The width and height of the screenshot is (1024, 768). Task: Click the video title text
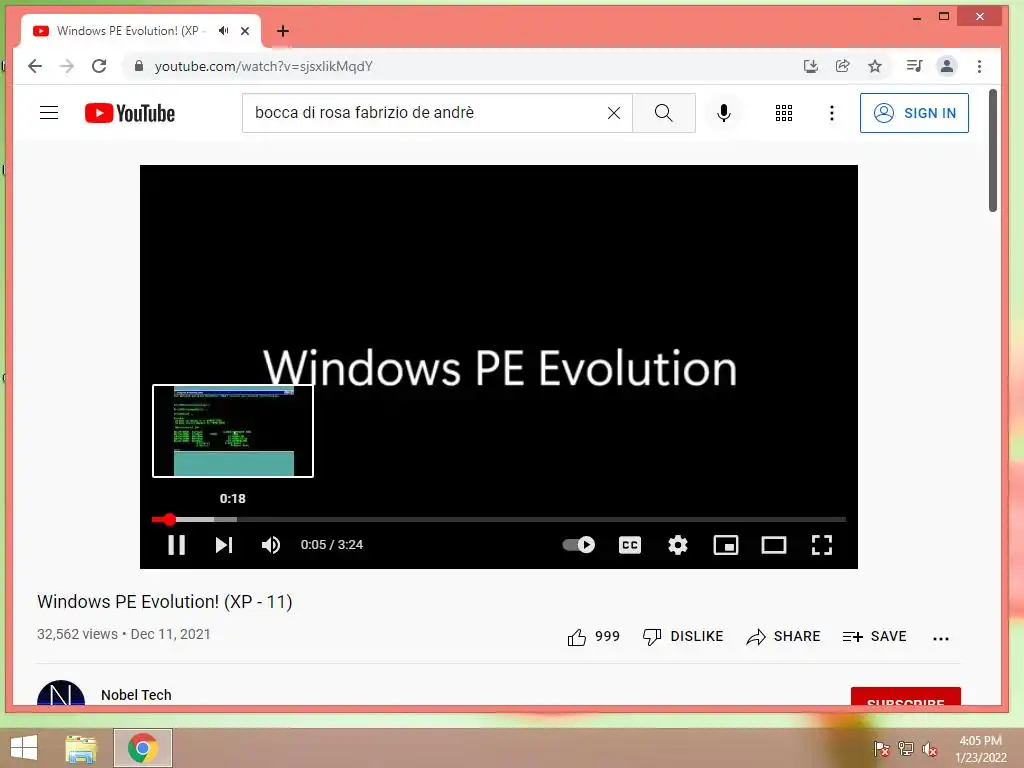coord(165,601)
